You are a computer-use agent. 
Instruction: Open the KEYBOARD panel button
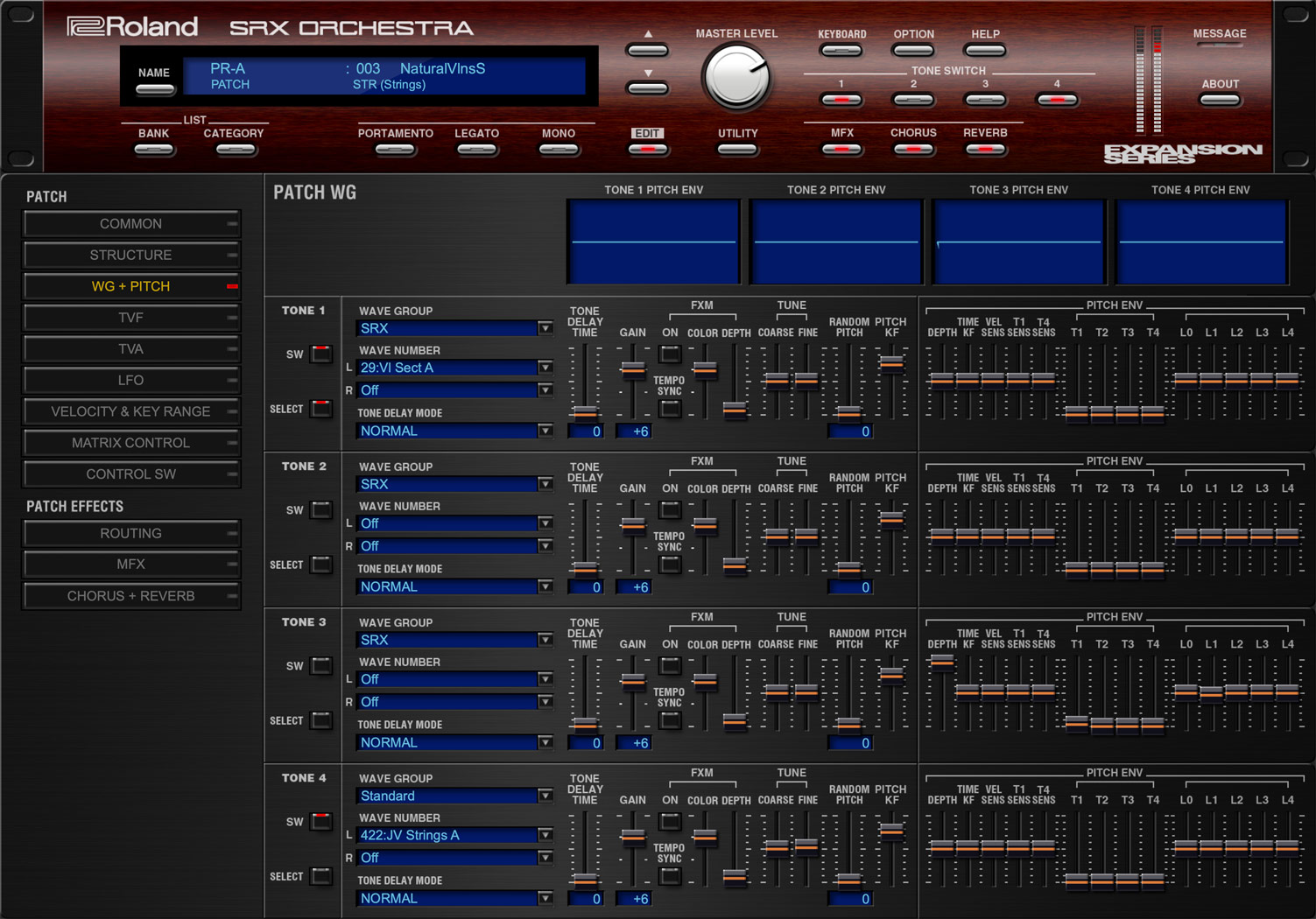841,51
